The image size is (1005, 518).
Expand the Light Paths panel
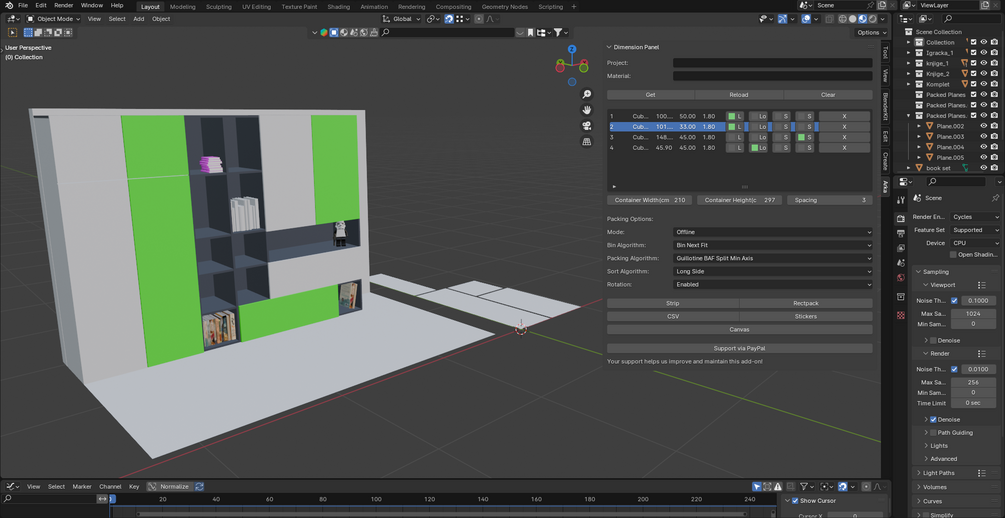pyautogui.click(x=939, y=473)
